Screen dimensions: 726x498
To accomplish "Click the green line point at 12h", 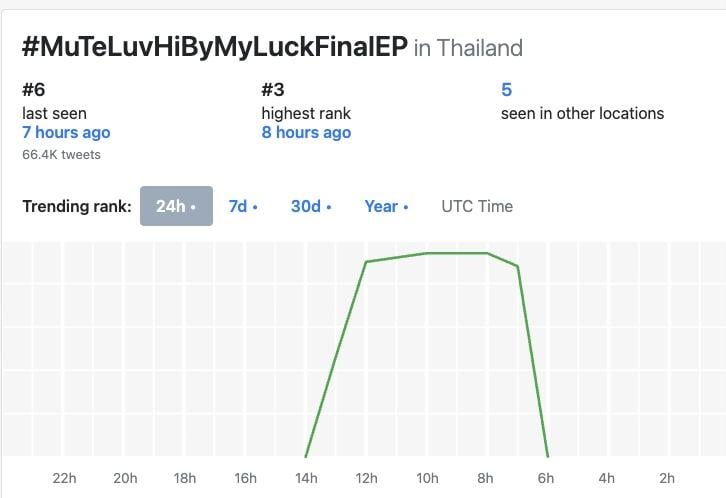I will point(366,262).
